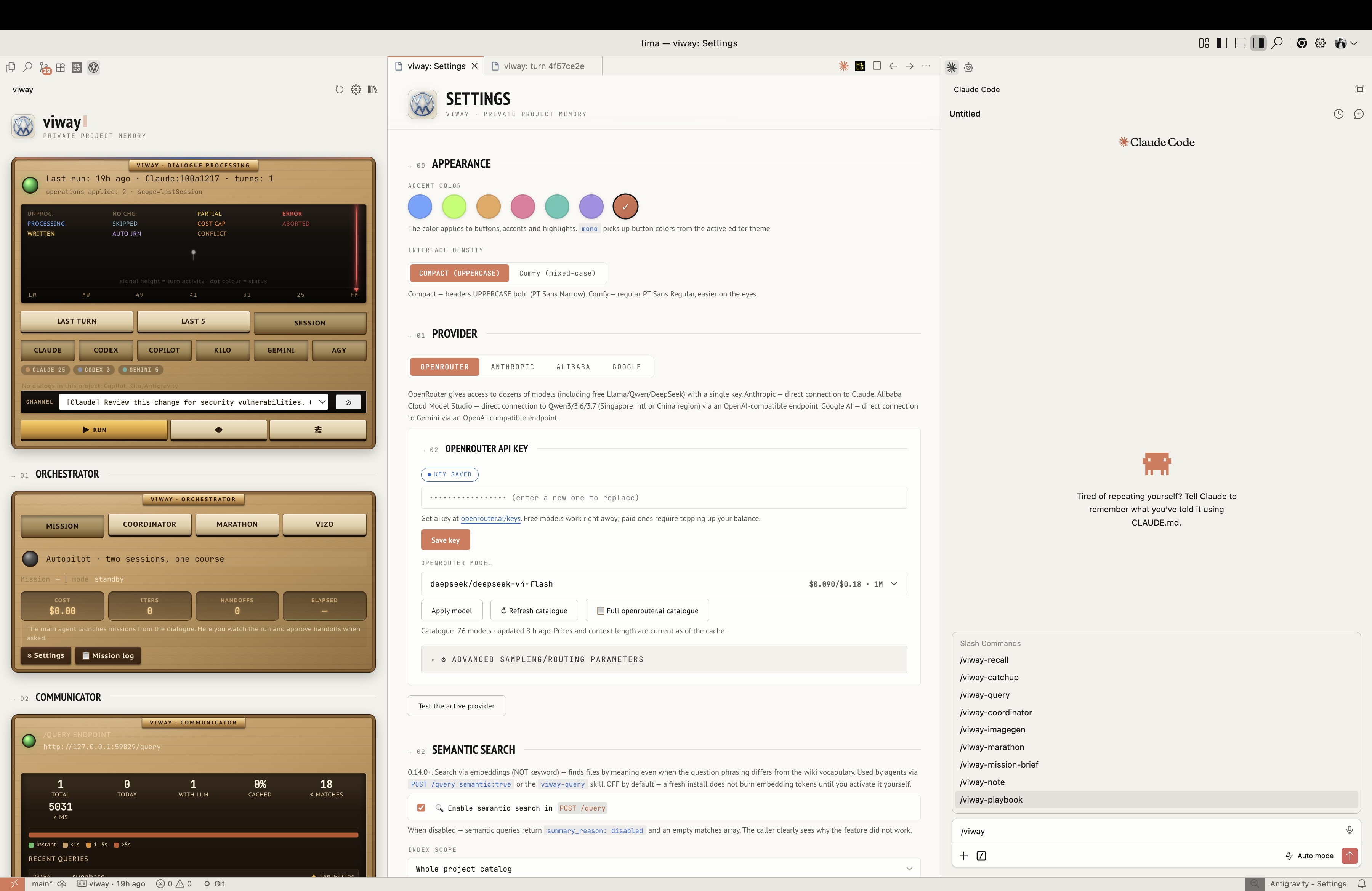Viewport: 1372px width, 891px height.
Task: Pick the purple accent color
Action: point(591,206)
